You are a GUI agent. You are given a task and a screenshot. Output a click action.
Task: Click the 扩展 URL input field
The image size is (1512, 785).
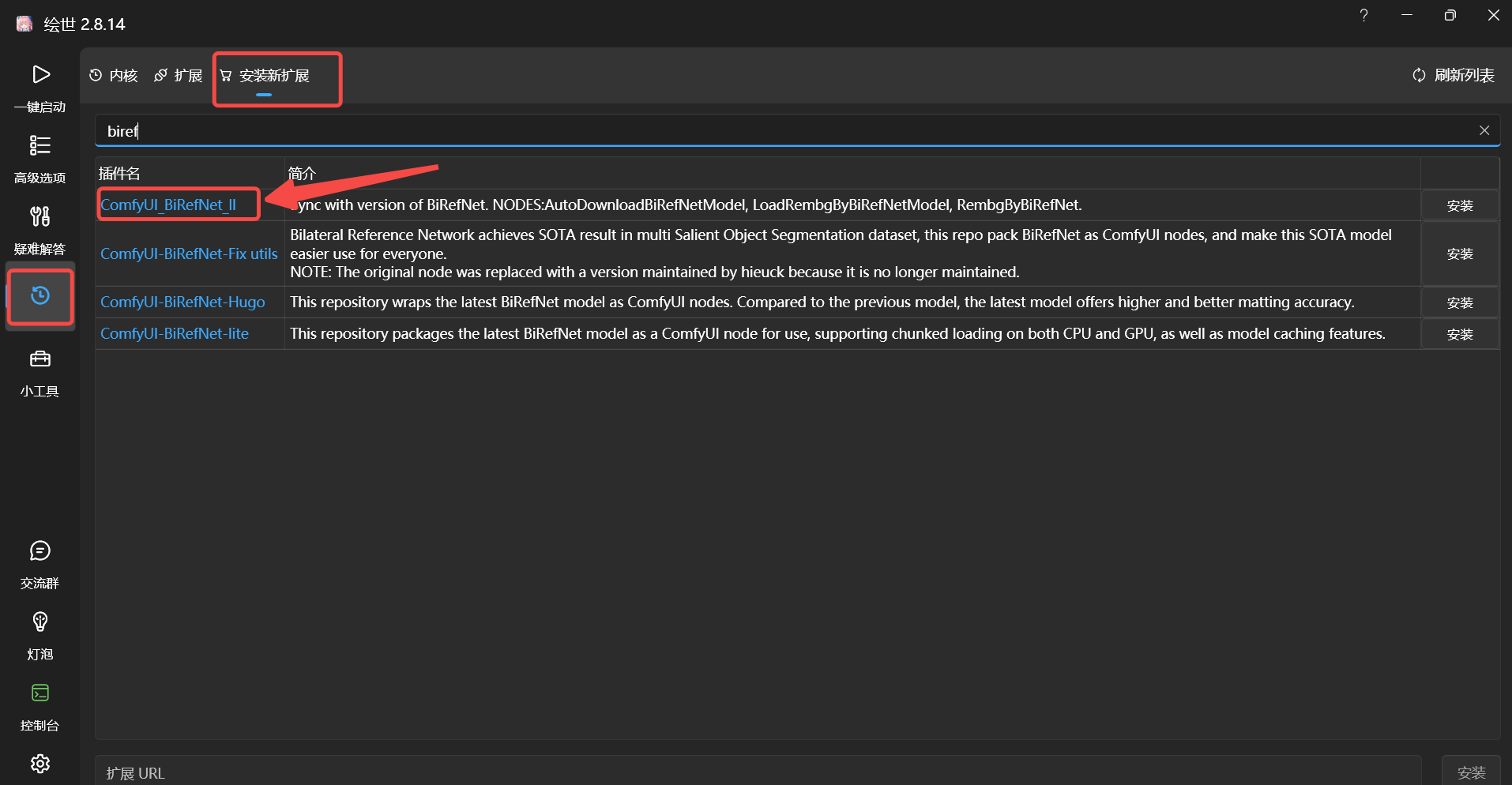758,772
